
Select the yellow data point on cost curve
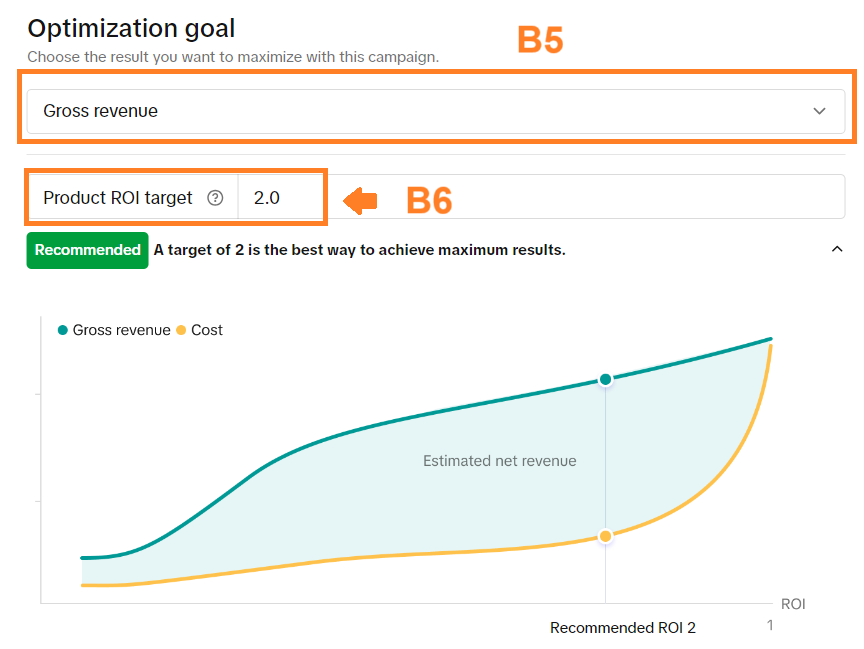point(605,537)
